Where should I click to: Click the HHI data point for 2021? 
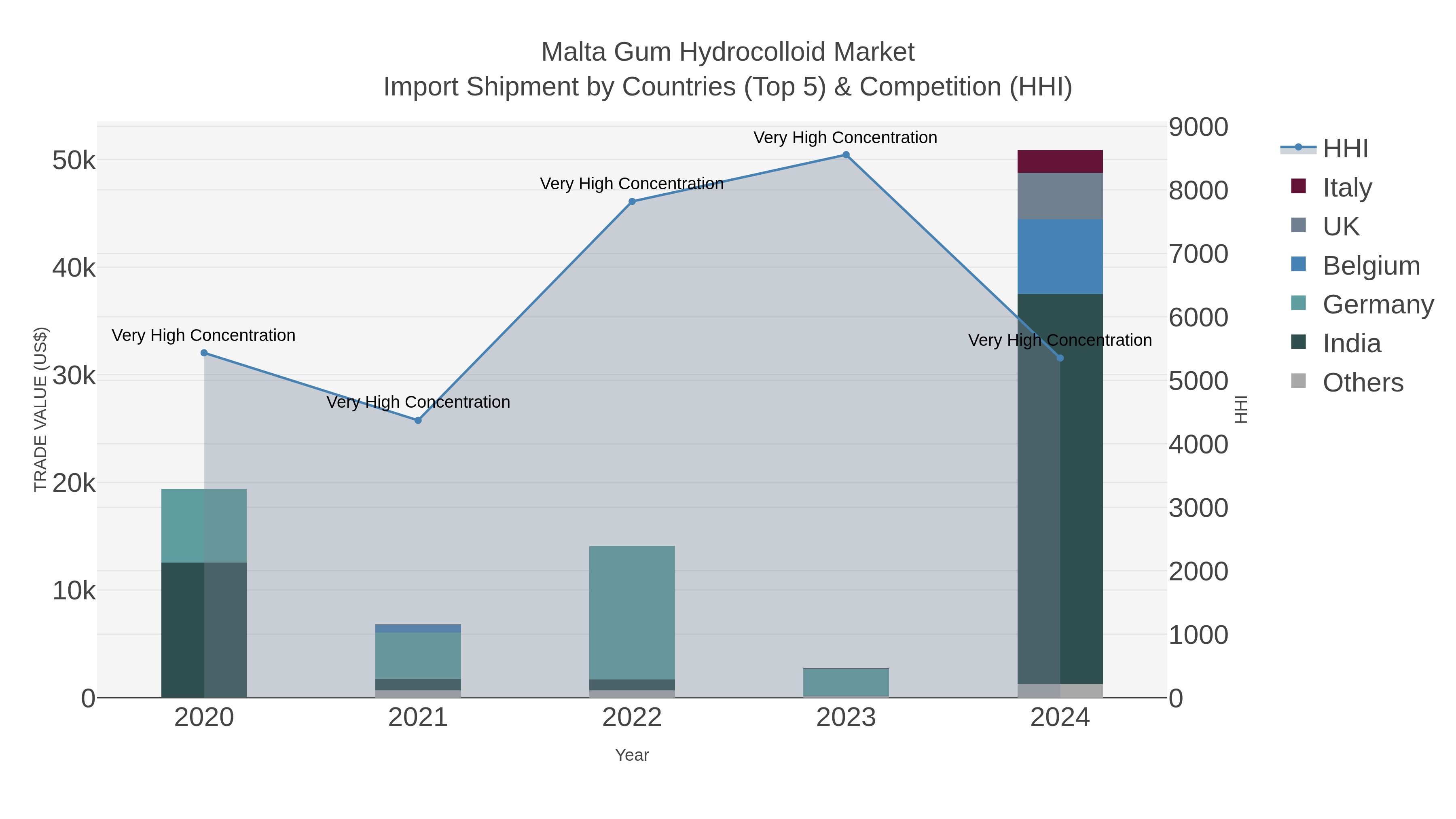point(418,421)
